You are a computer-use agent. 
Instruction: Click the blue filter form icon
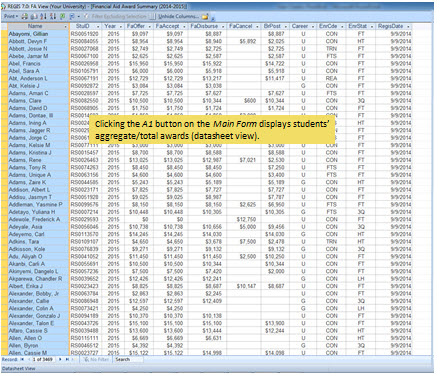72,16
